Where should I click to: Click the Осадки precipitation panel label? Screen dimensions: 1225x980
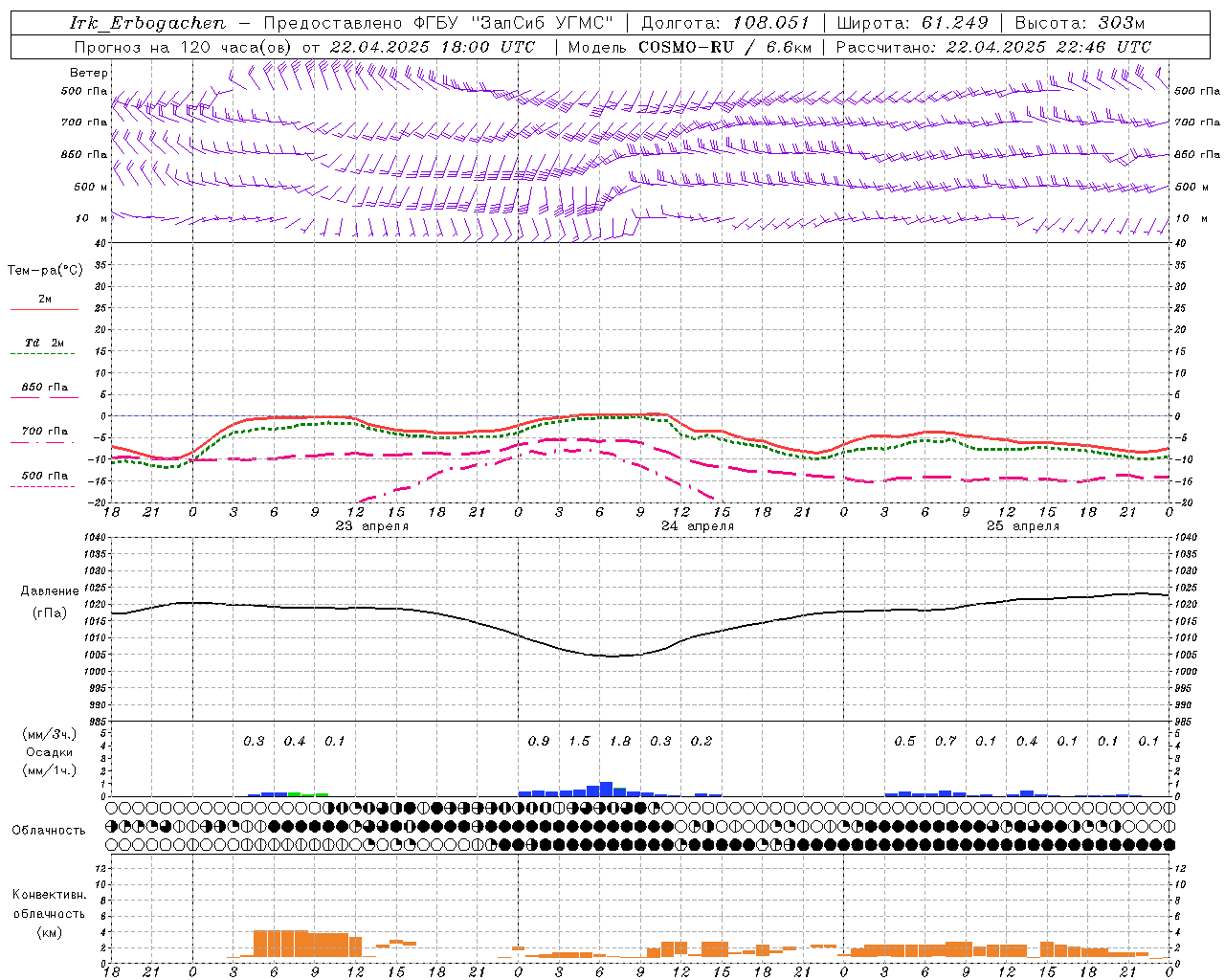click(48, 752)
